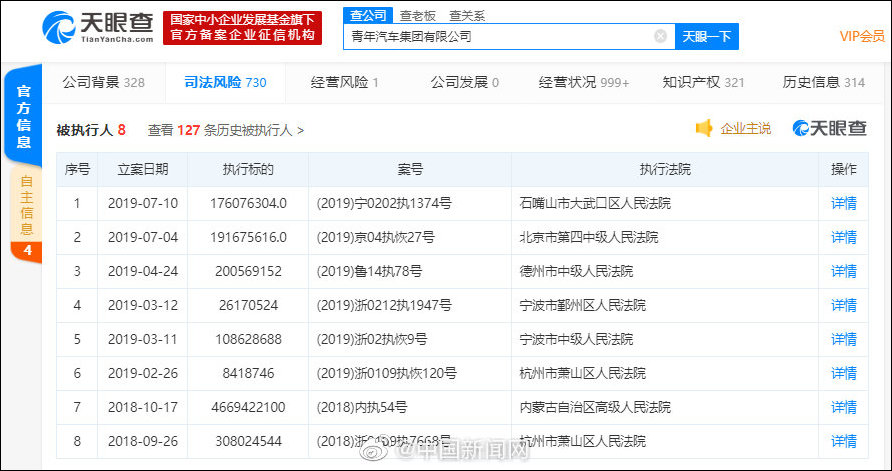Screen dimensions: 892x471
Task: Click the TianYanCha logo
Action: tap(98, 27)
